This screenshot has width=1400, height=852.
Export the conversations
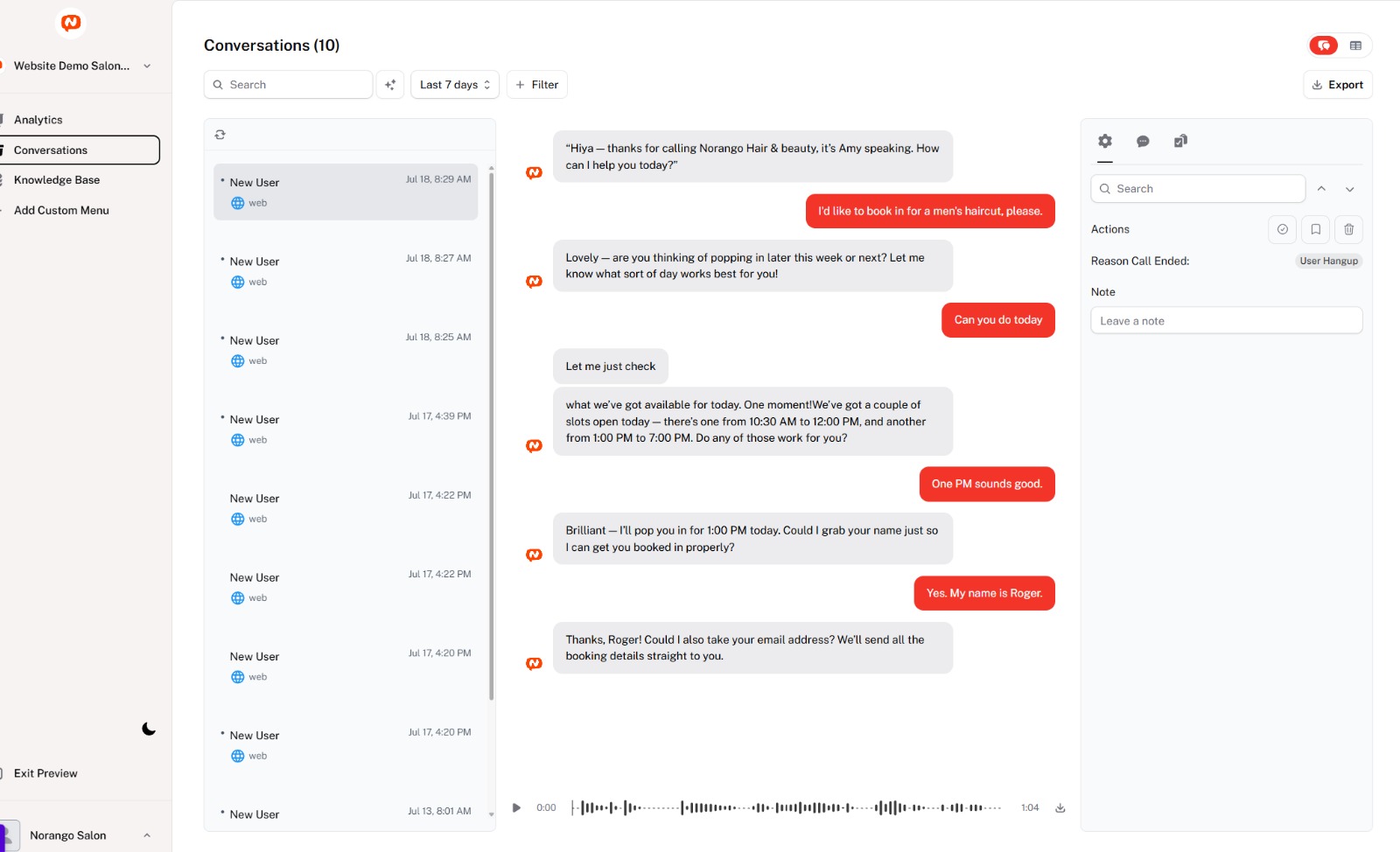point(1337,84)
